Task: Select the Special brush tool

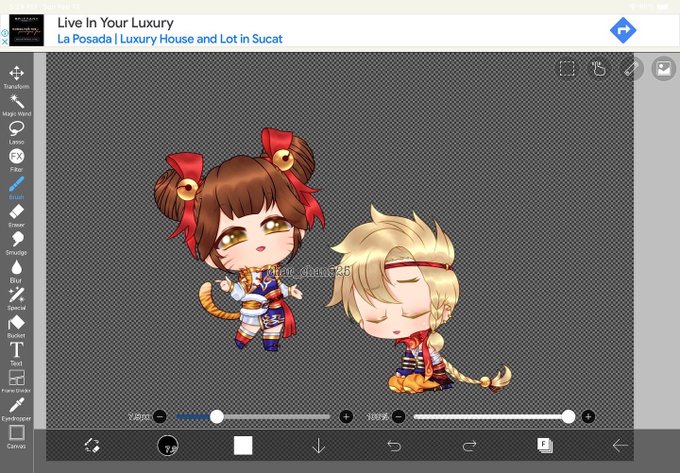Action: [16, 299]
